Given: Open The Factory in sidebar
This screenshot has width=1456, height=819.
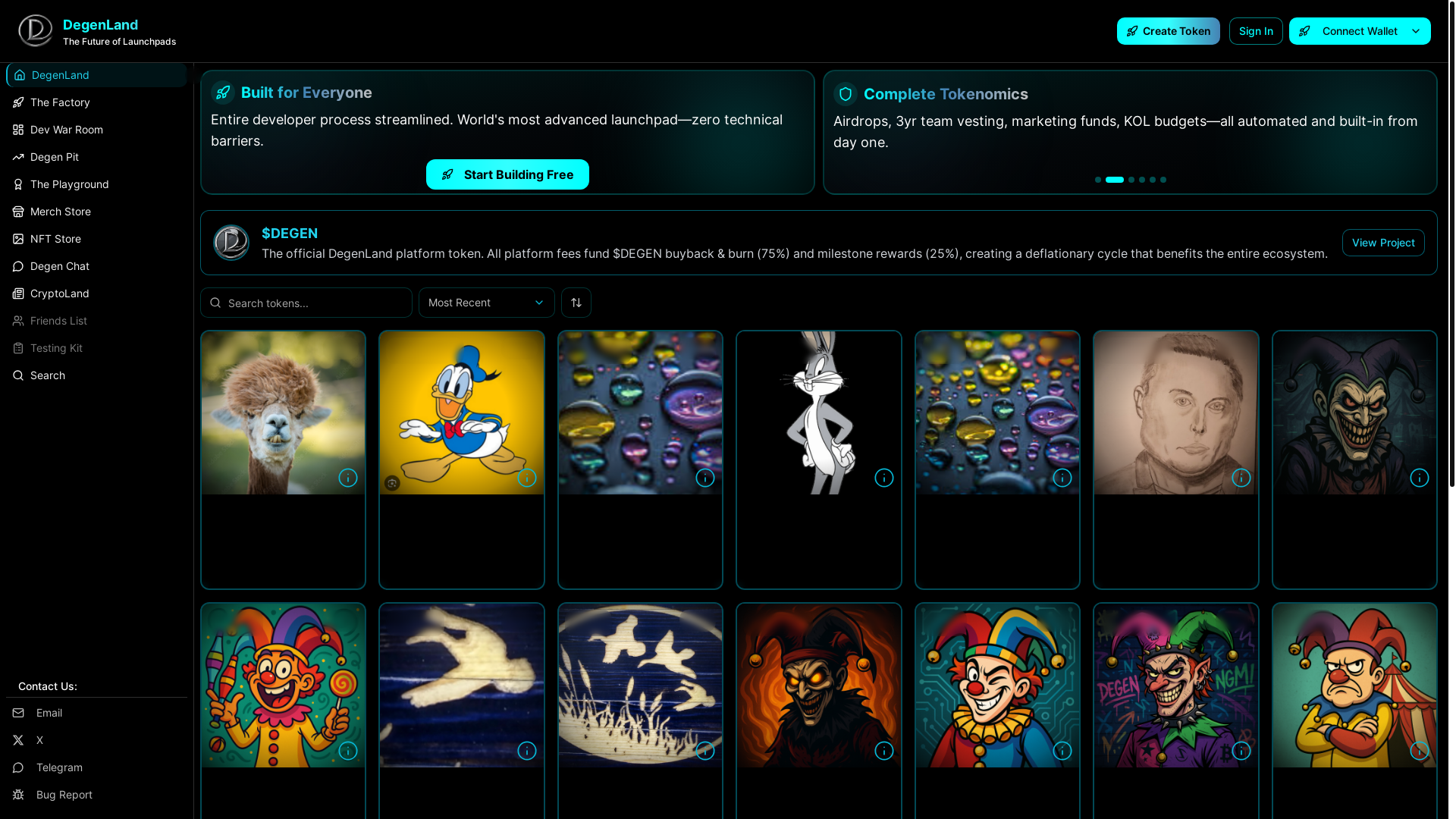Looking at the screenshot, I should pos(60,102).
